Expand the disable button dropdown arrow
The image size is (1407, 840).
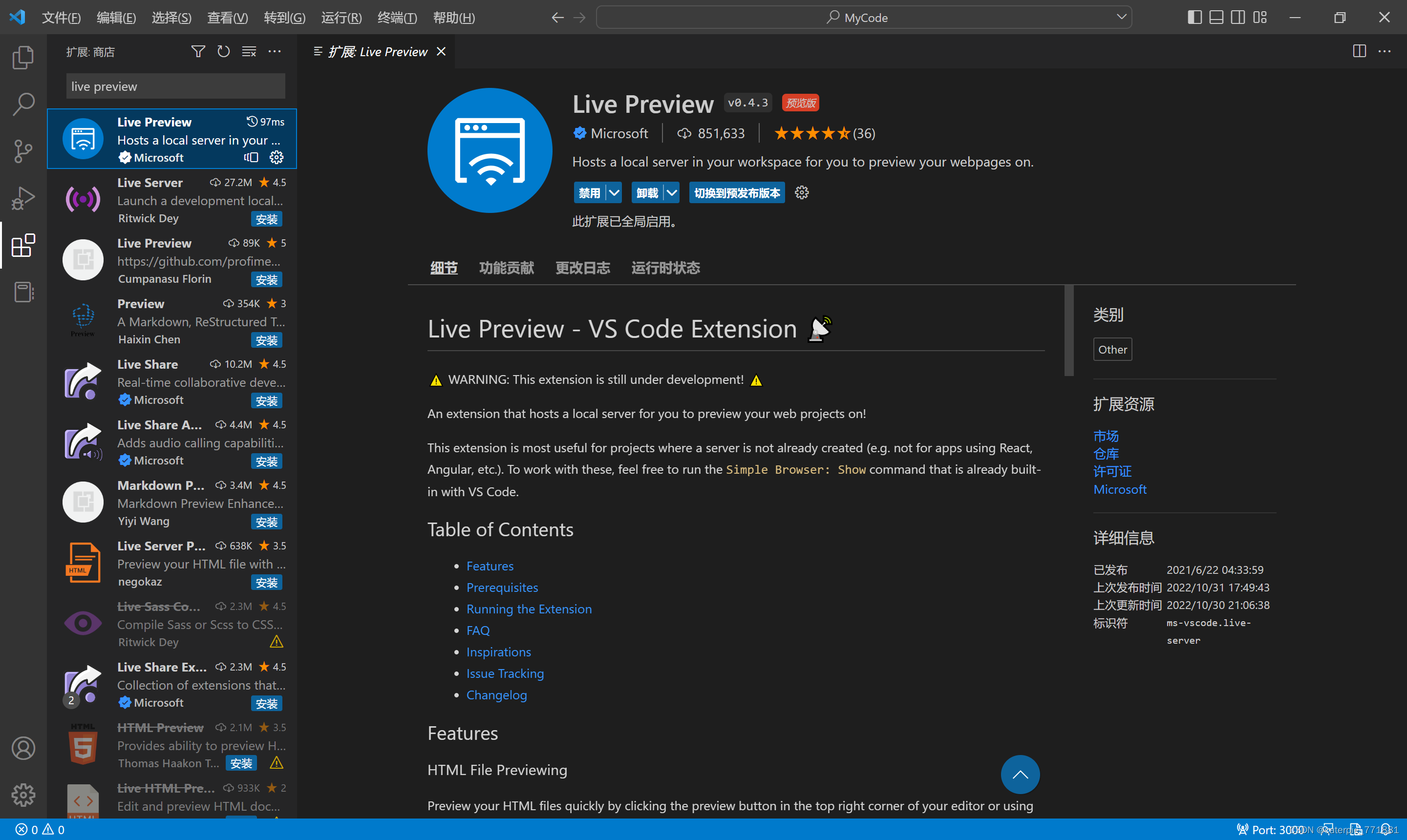[614, 193]
